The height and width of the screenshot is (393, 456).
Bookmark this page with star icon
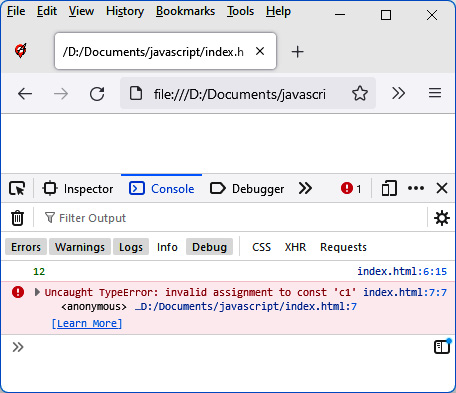(x=360, y=93)
